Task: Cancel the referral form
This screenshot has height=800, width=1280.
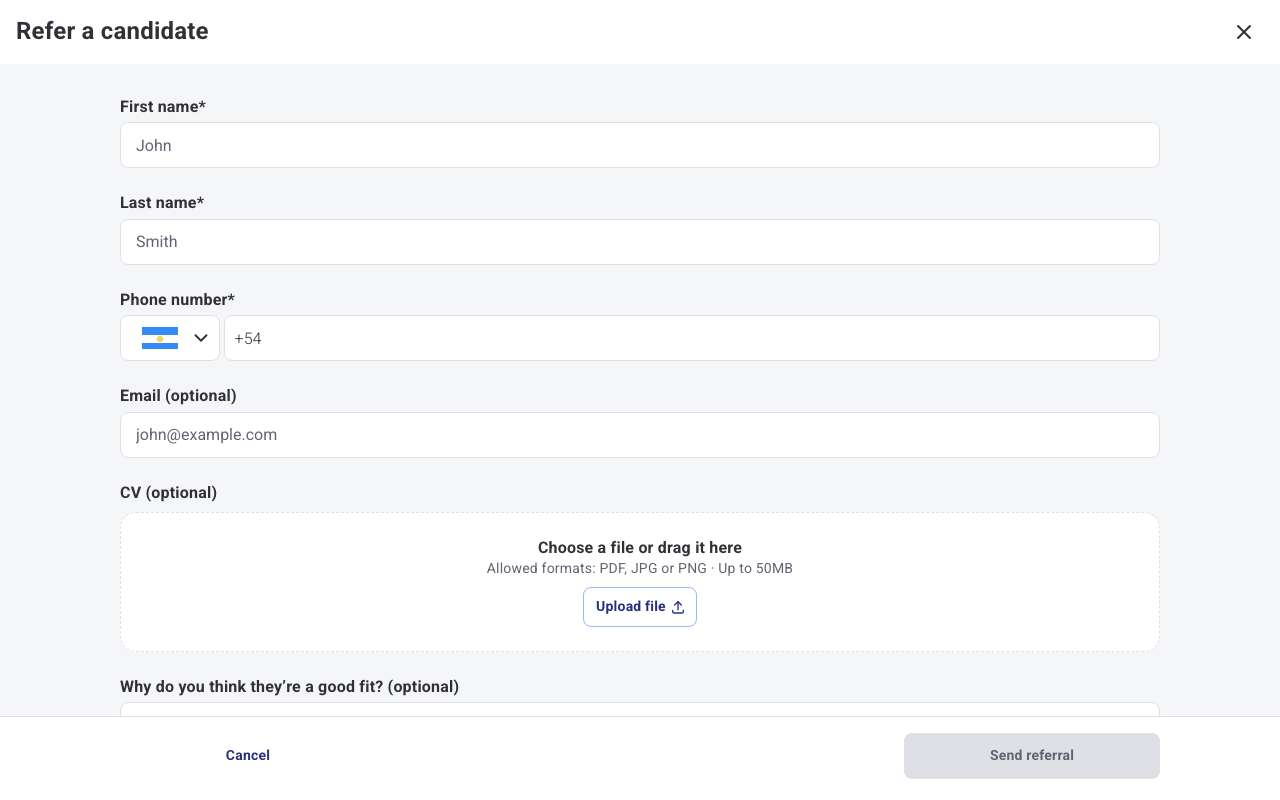Action: click(248, 756)
